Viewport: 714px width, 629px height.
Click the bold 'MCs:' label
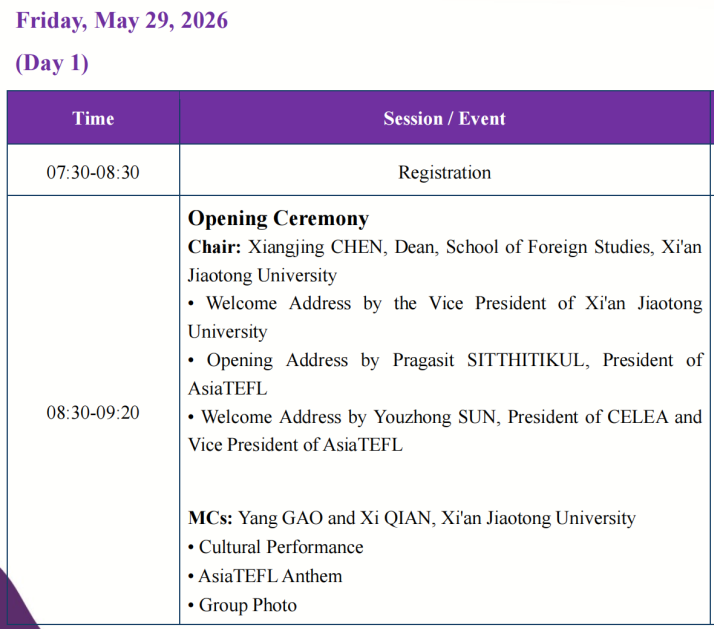pos(210,518)
